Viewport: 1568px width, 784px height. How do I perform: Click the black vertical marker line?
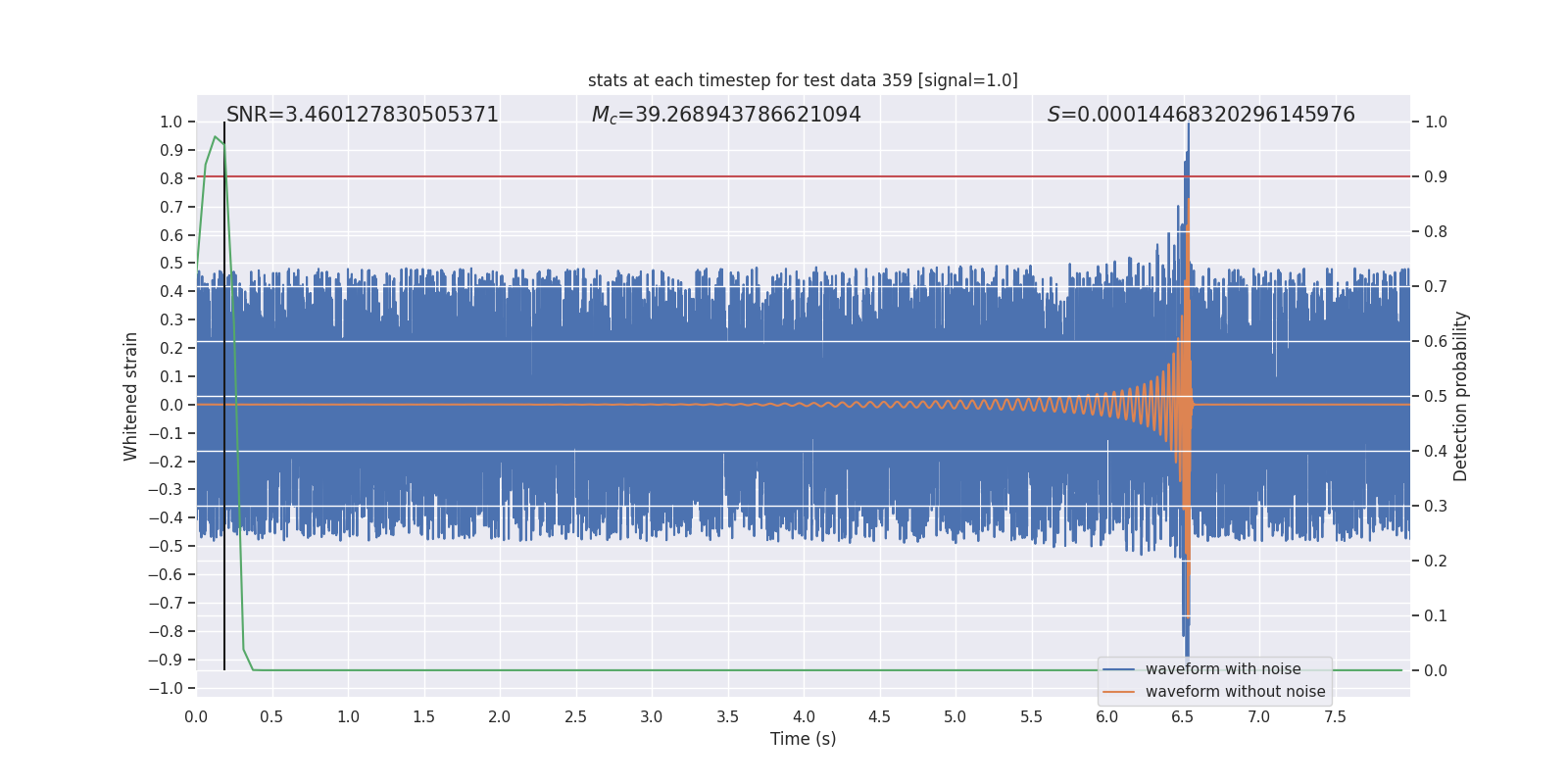[224, 392]
